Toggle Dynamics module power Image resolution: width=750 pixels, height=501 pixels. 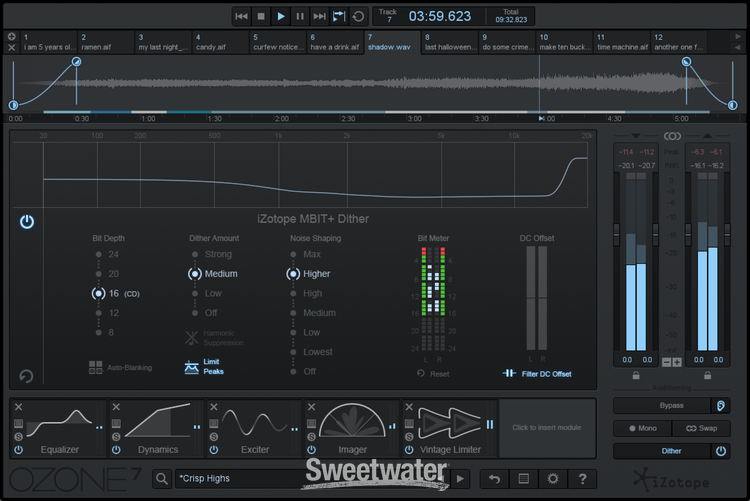(116, 450)
